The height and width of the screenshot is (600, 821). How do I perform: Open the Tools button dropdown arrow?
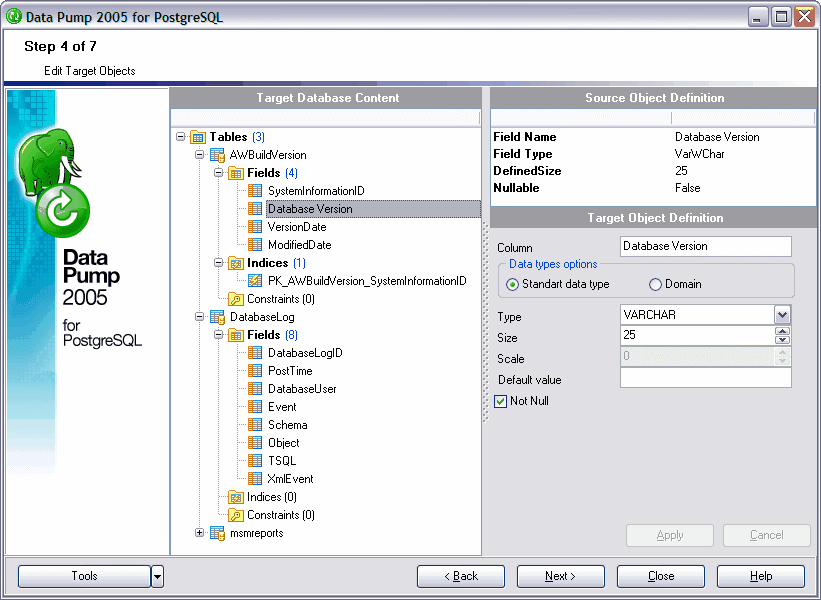click(157, 576)
